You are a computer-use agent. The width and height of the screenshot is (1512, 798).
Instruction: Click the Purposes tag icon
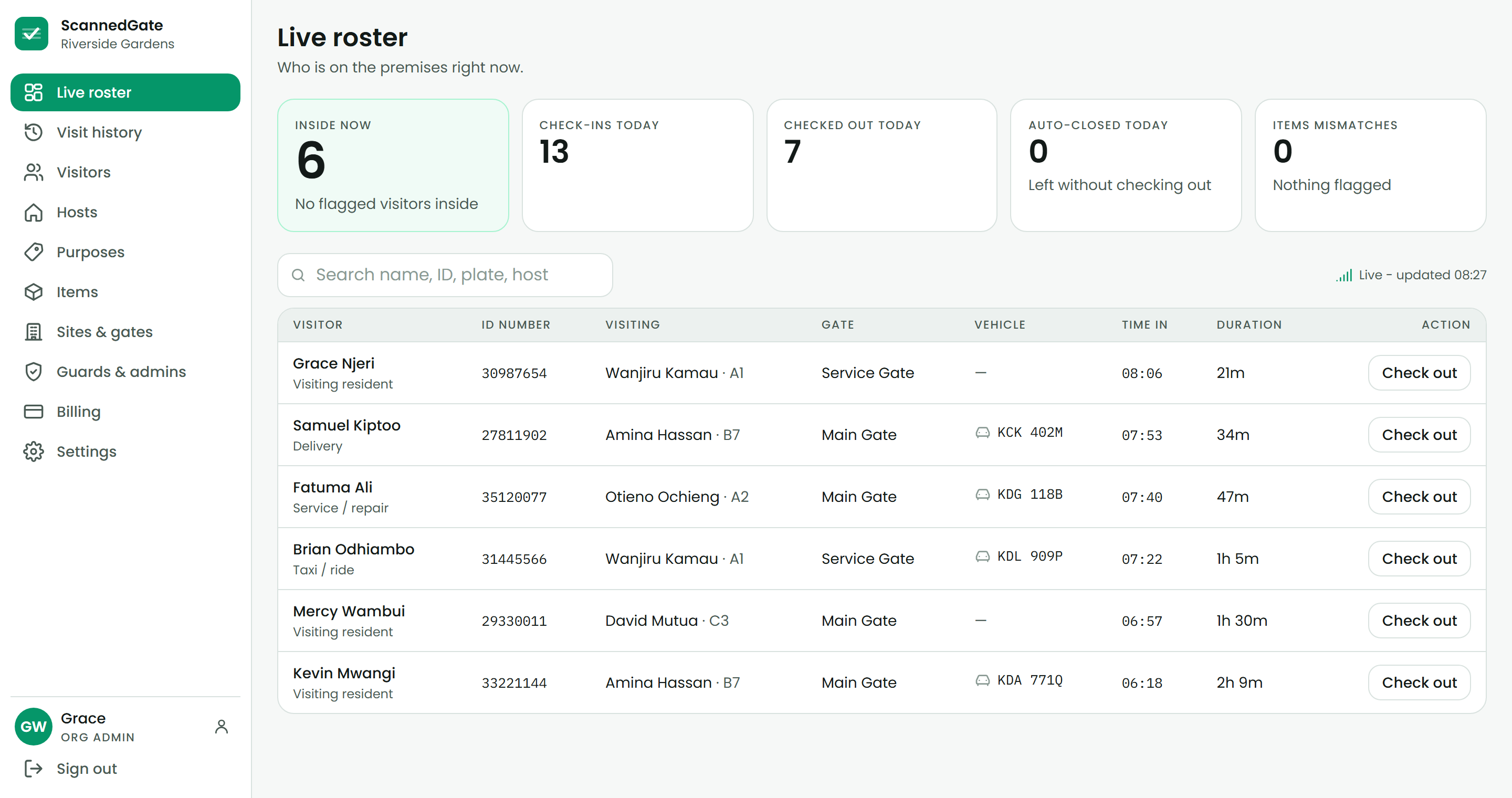coord(34,251)
